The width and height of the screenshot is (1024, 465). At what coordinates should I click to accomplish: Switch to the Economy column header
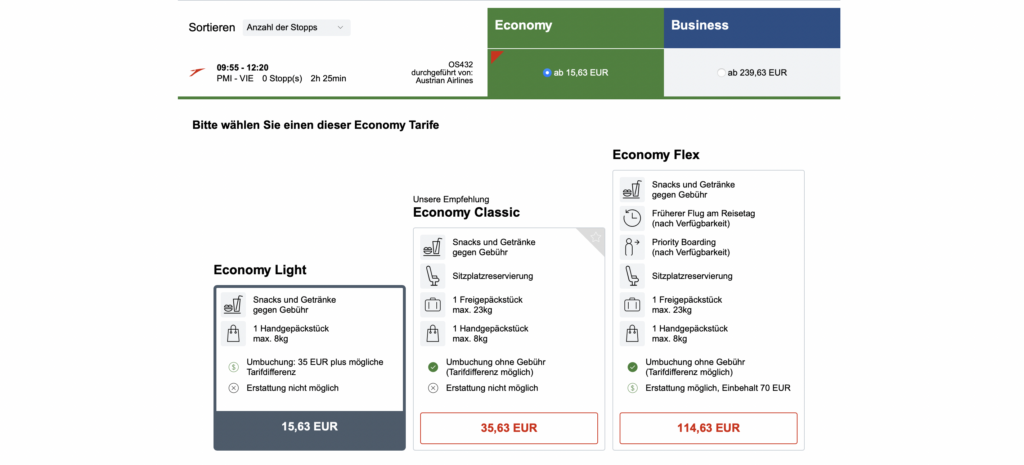pos(575,27)
